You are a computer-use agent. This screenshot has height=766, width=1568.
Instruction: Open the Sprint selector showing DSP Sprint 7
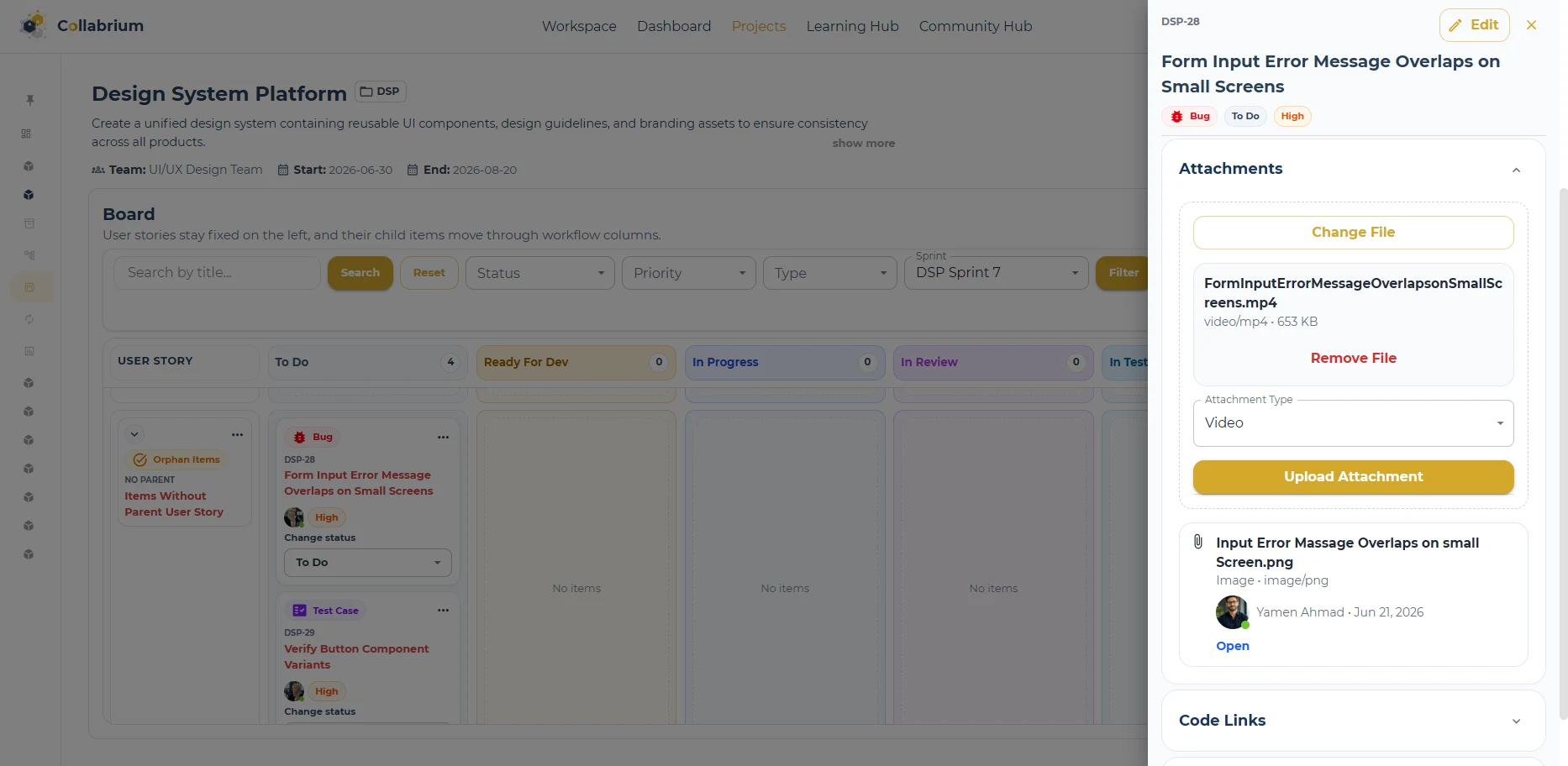click(x=997, y=273)
